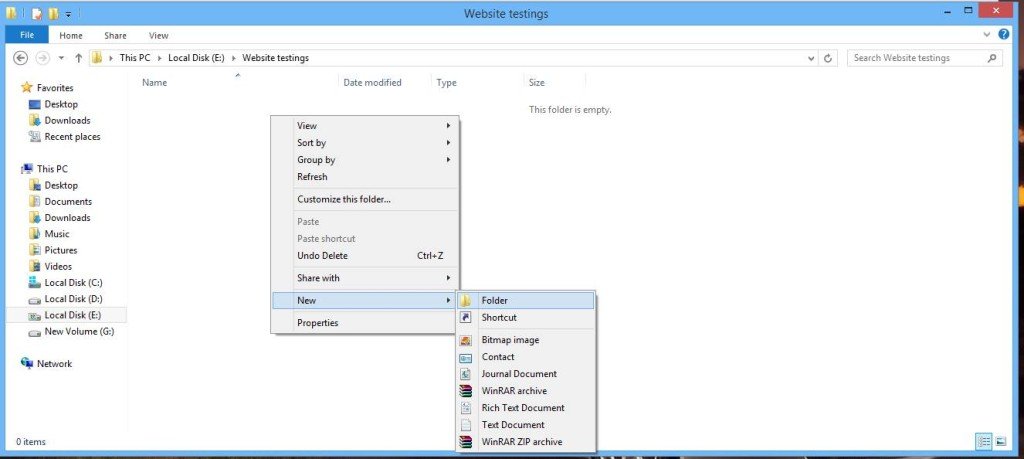
Task: Expand the ribbon with the chevron
Action: [x=987, y=34]
